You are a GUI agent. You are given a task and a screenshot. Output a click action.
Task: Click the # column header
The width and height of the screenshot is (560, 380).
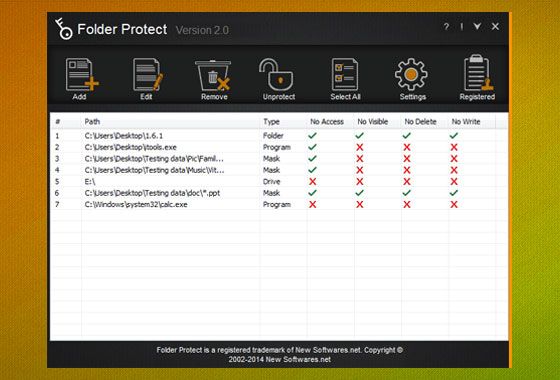(58, 121)
